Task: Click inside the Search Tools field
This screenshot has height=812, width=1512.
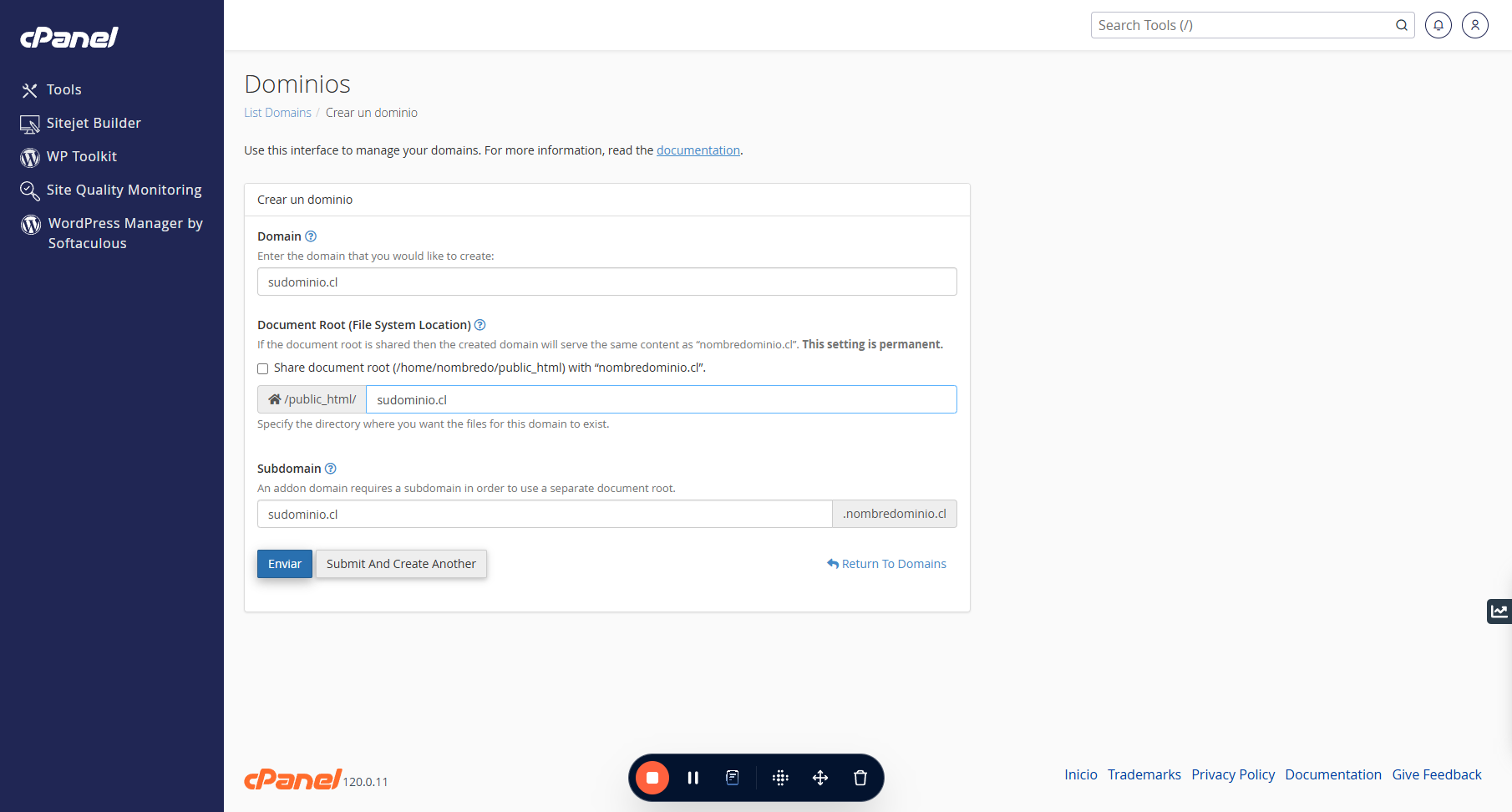Action: 1241,25
